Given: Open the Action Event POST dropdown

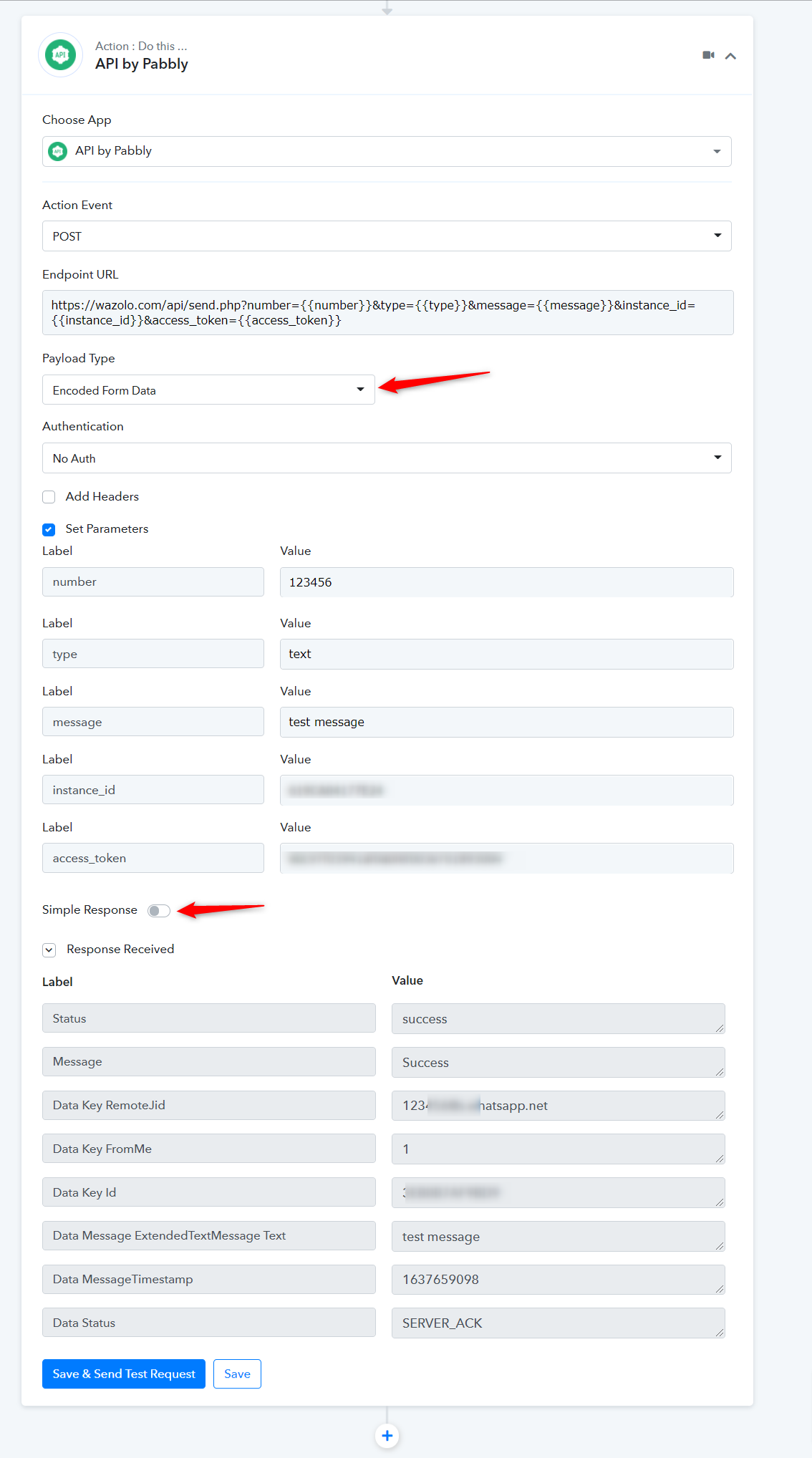Looking at the screenshot, I should tap(387, 236).
